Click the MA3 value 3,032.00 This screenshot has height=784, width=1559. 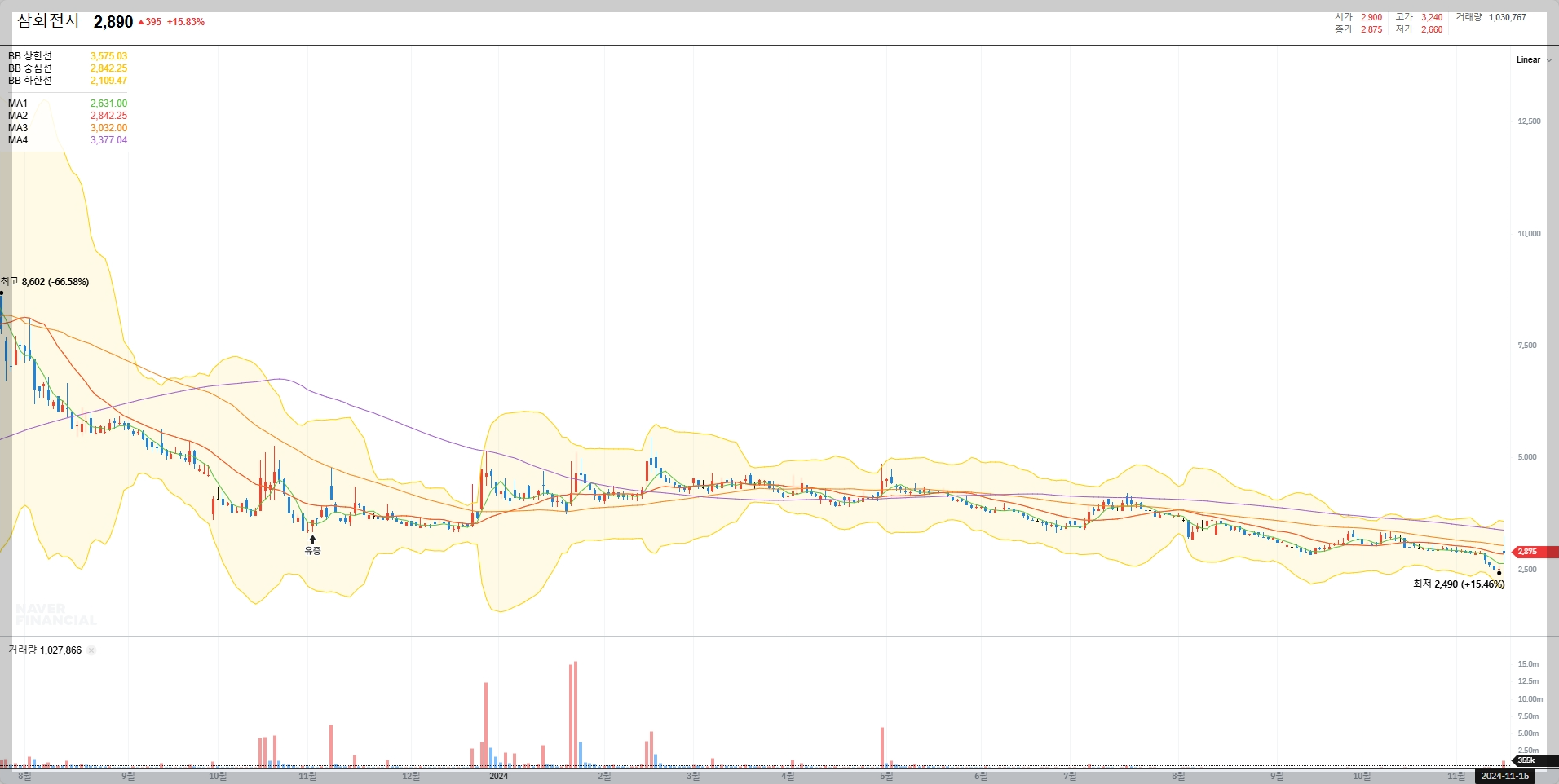(x=108, y=128)
